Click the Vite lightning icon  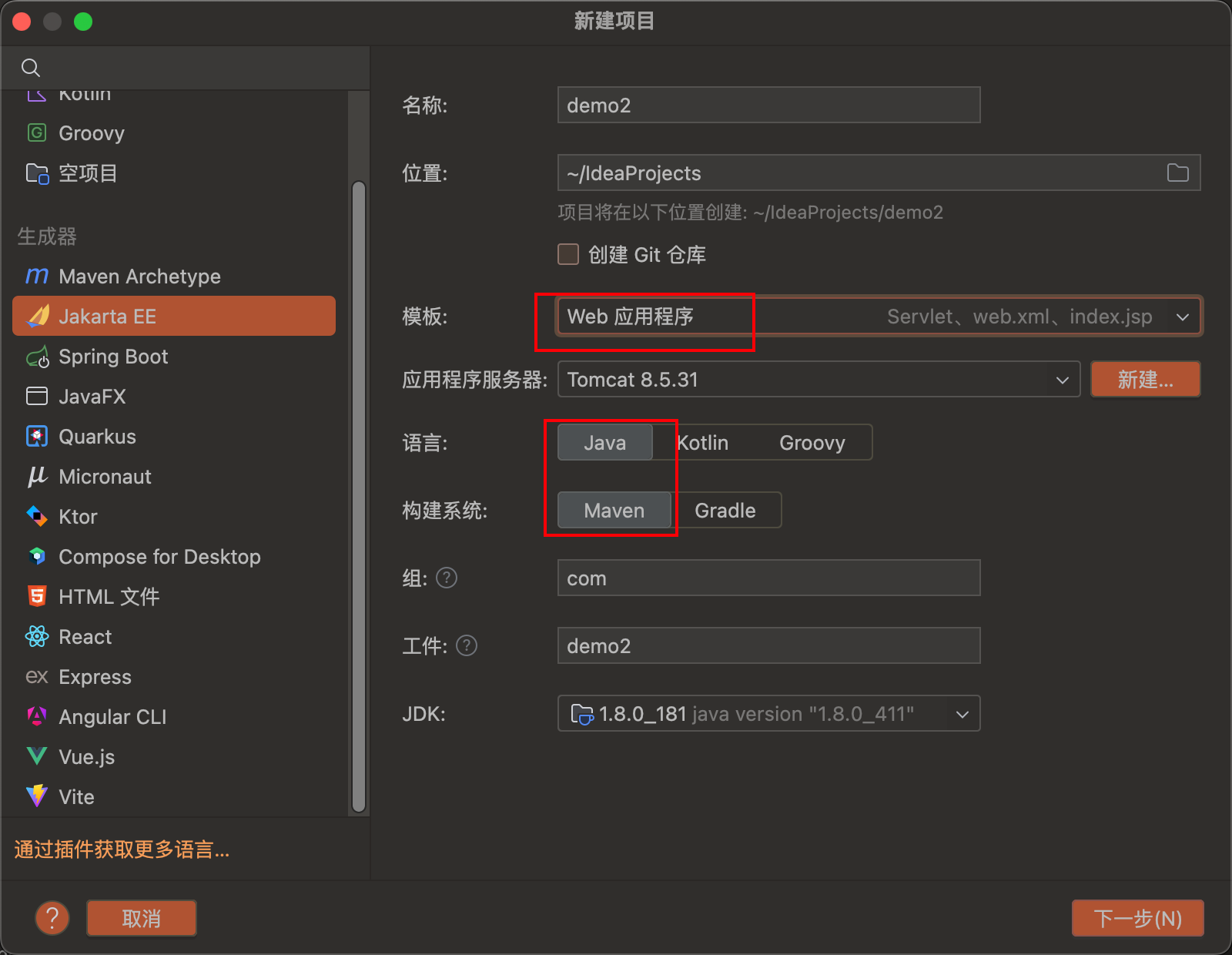pos(36,796)
